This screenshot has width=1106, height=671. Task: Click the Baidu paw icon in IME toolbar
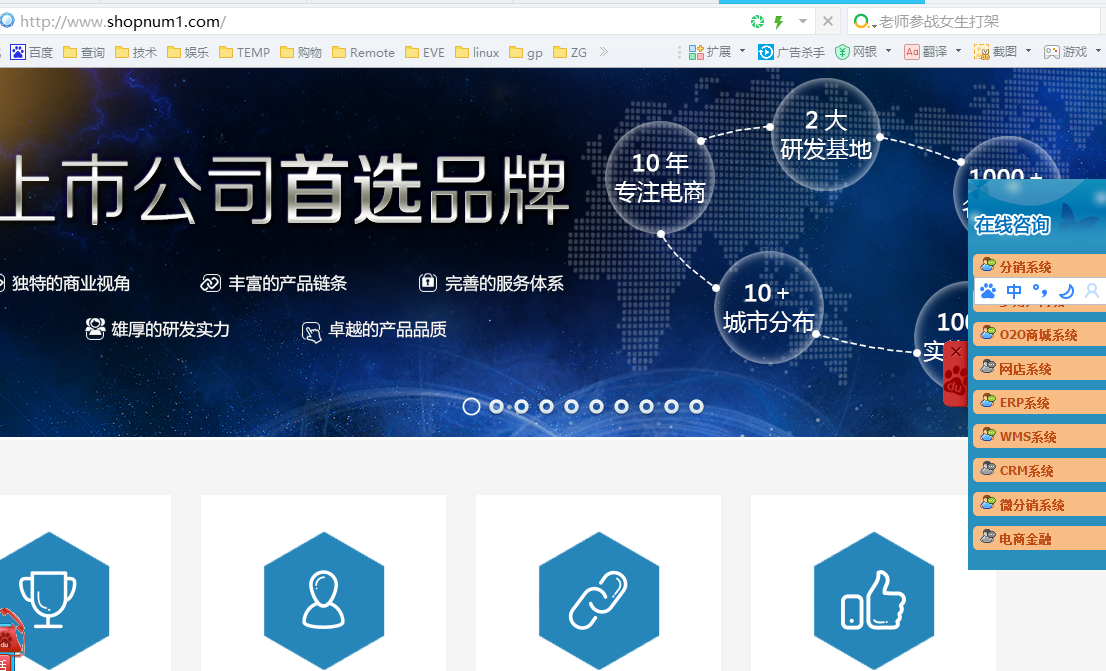pos(988,291)
